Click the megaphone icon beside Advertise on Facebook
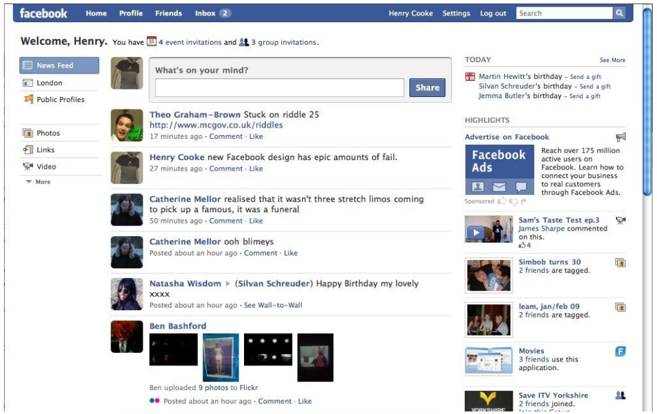 [621, 137]
